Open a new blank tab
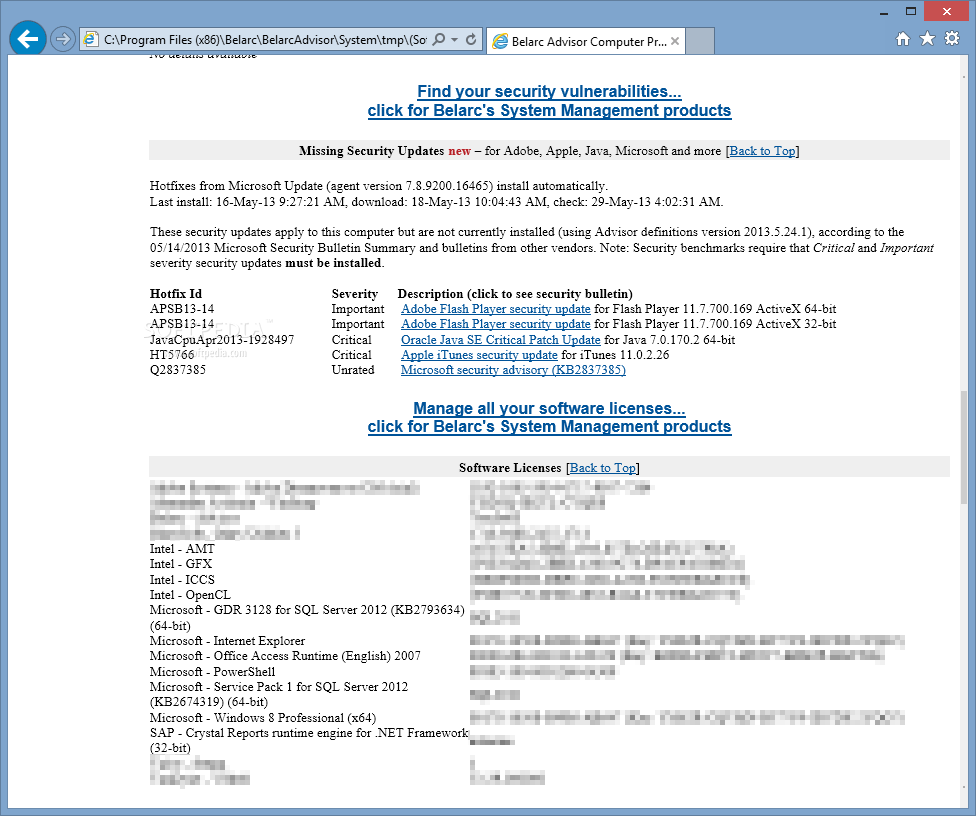 click(700, 42)
